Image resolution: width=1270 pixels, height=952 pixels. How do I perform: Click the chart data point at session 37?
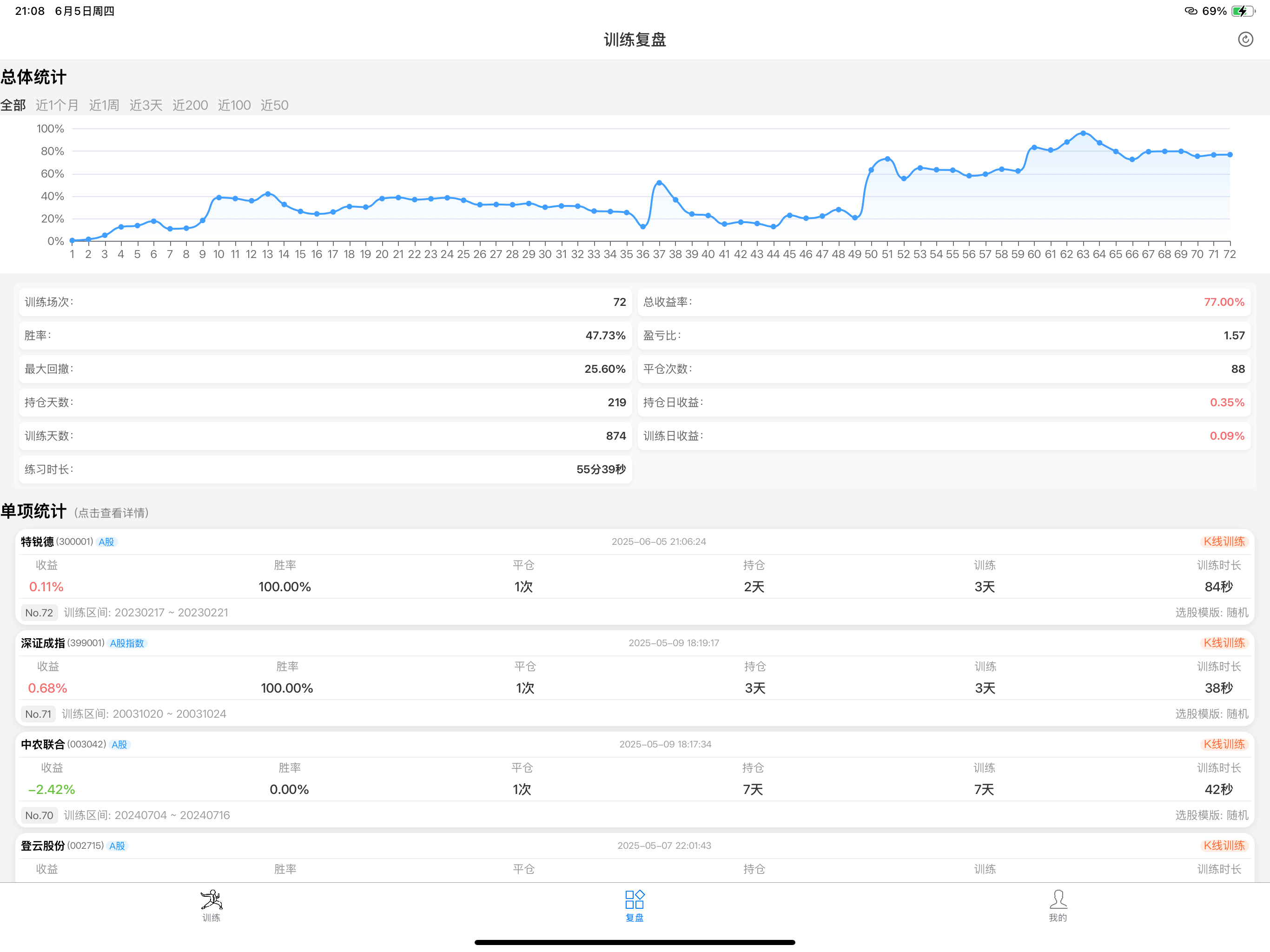[x=659, y=183]
